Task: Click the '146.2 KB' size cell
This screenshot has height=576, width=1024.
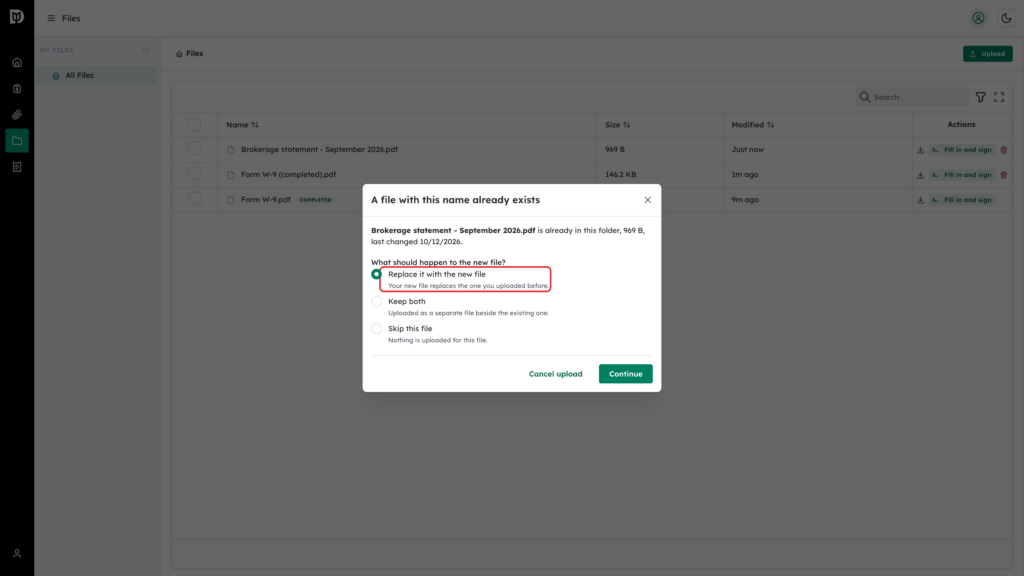Action: tap(620, 174)
